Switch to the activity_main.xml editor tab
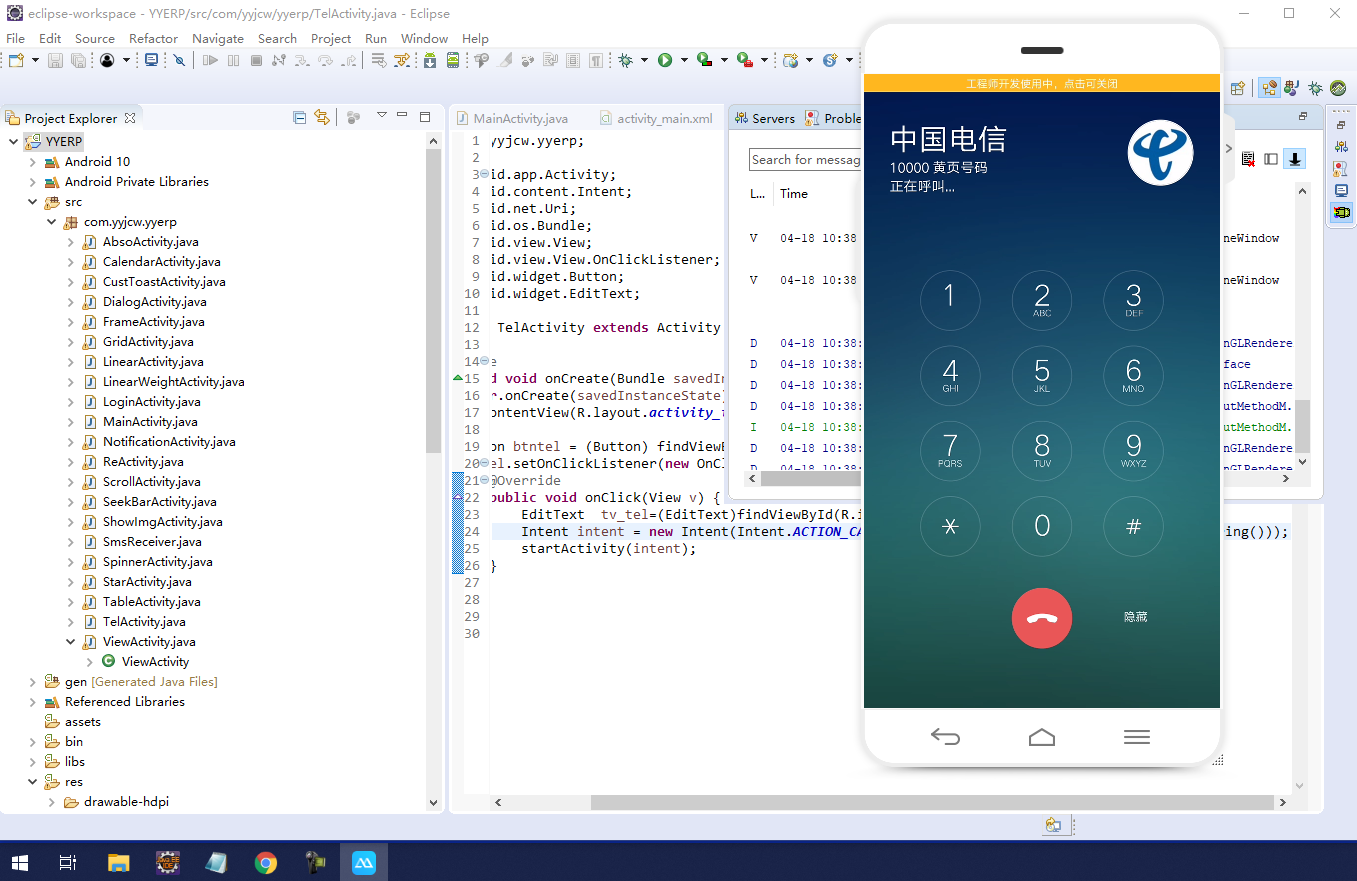Screen dimensions: 1357x881 [665, 118]
